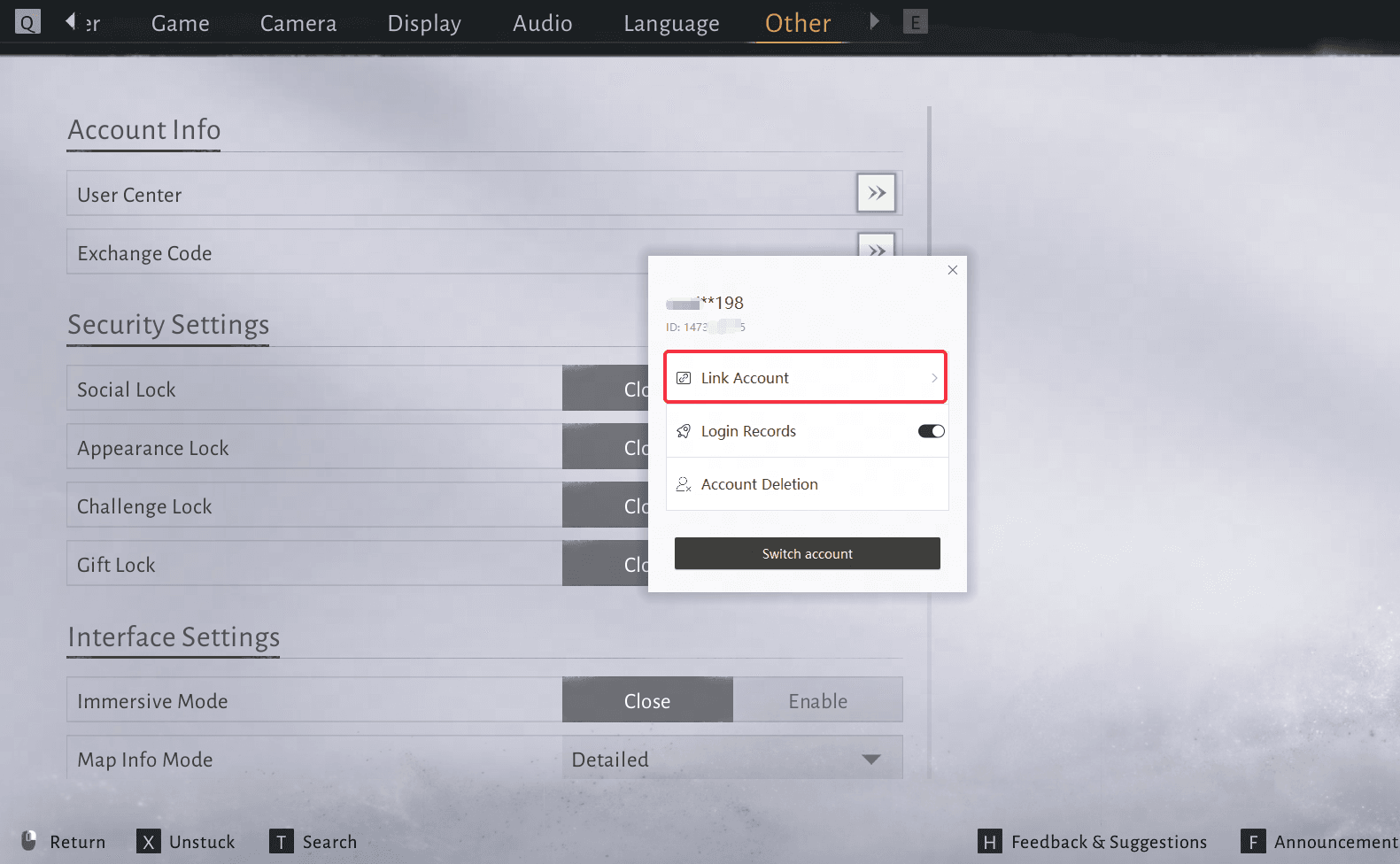Screen dimensions: 1400x864
Task: Click the T Search key icon
Action: pyautogui.click(x=281, y=842)
